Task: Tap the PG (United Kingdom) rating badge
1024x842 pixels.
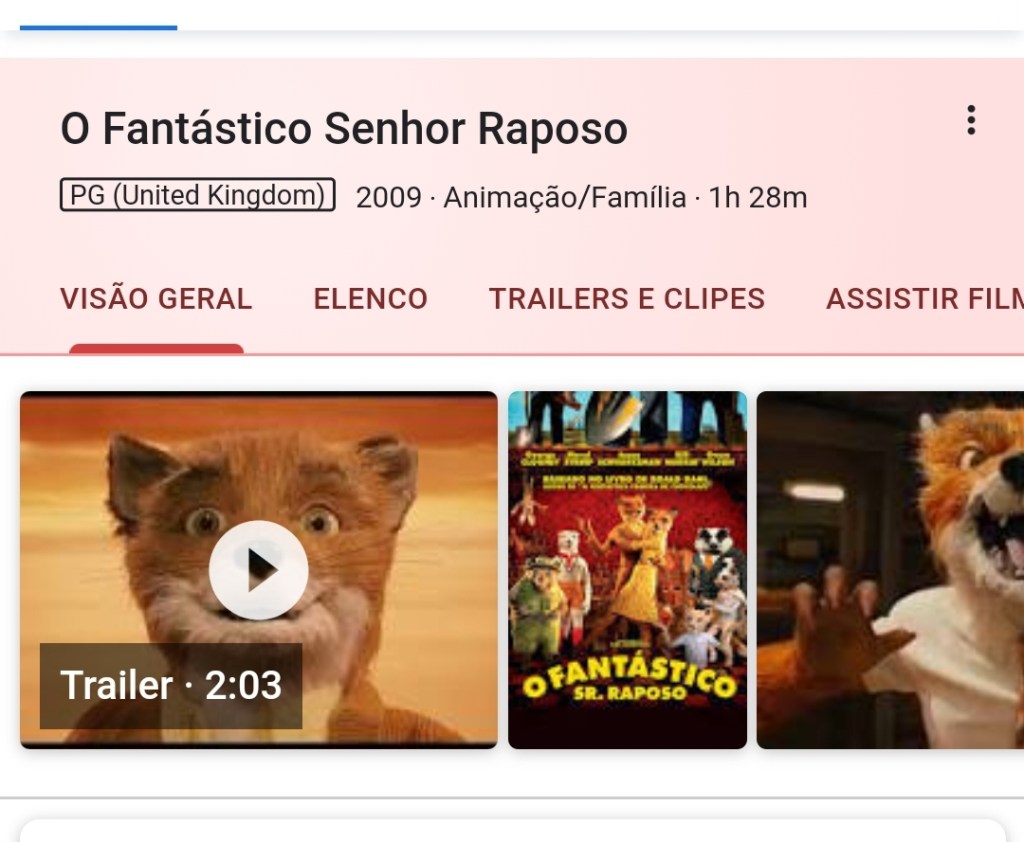Action: 197,195
